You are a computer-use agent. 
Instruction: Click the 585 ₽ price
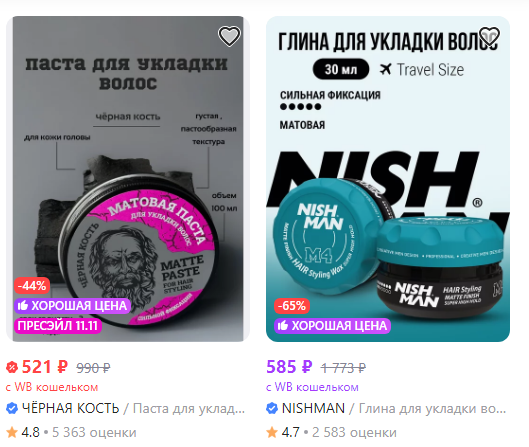click(x=289, y=367)
